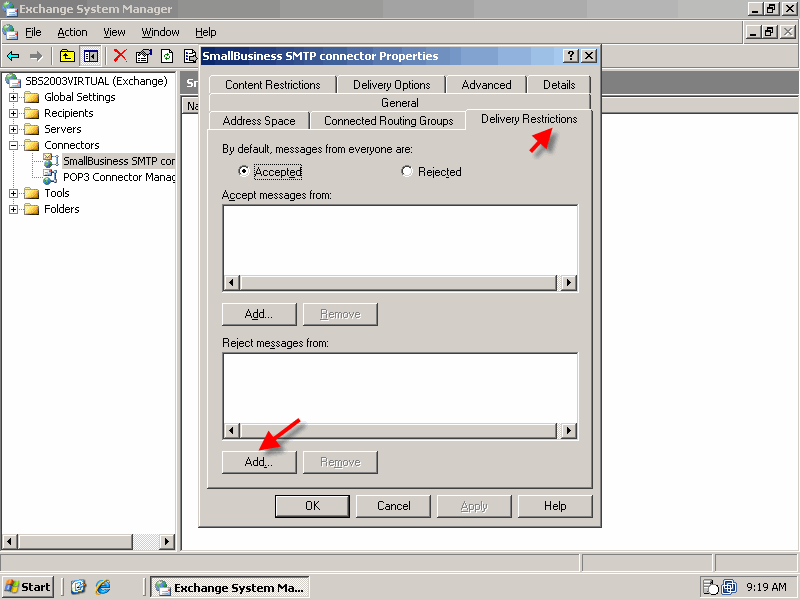This screenshot has height=600, width=800.
Task: Click the red Delete X toolbar icon
Action: (x=120, y=56)
